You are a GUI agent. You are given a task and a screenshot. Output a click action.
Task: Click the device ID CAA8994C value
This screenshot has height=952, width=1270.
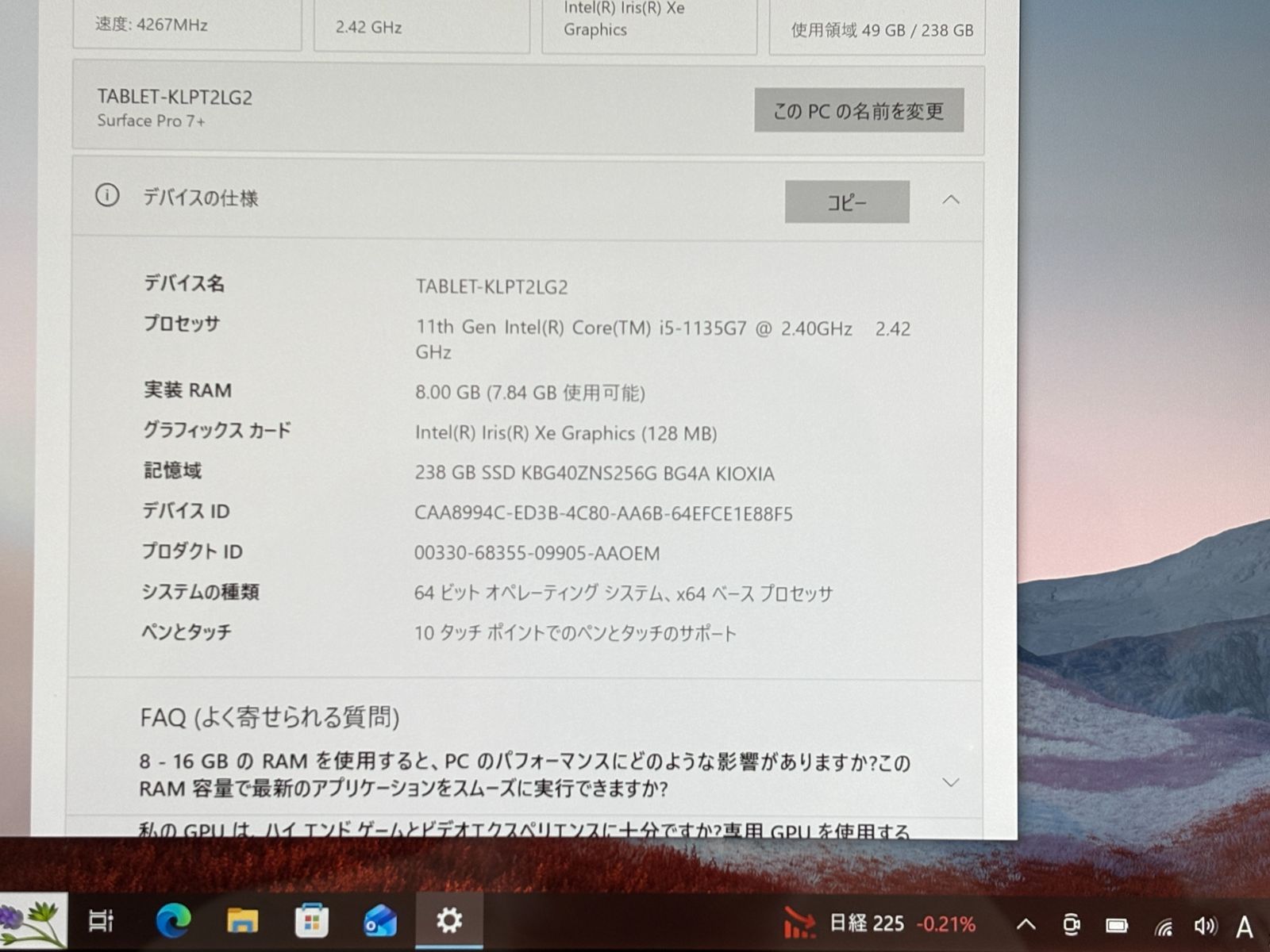[603, 513]
